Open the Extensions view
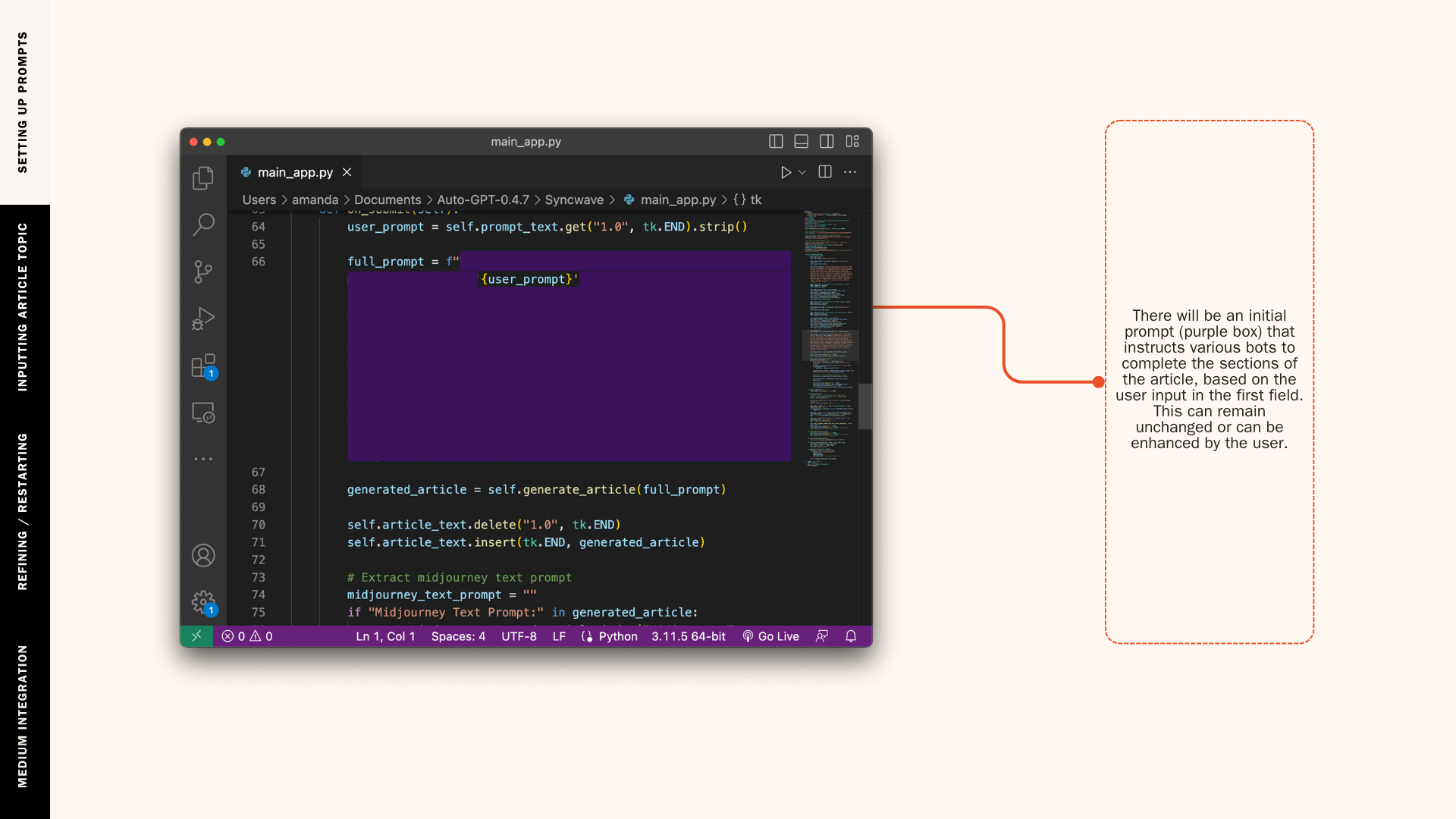Viewport: 1456px width, 819px height. pos(202,366)
